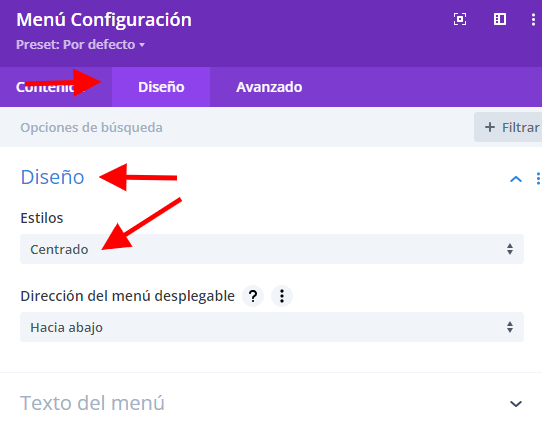Open three-dot menu beside dropdown direction label
Image resolution: width=542 pixels, height=433 pixels.
(282, 296)
